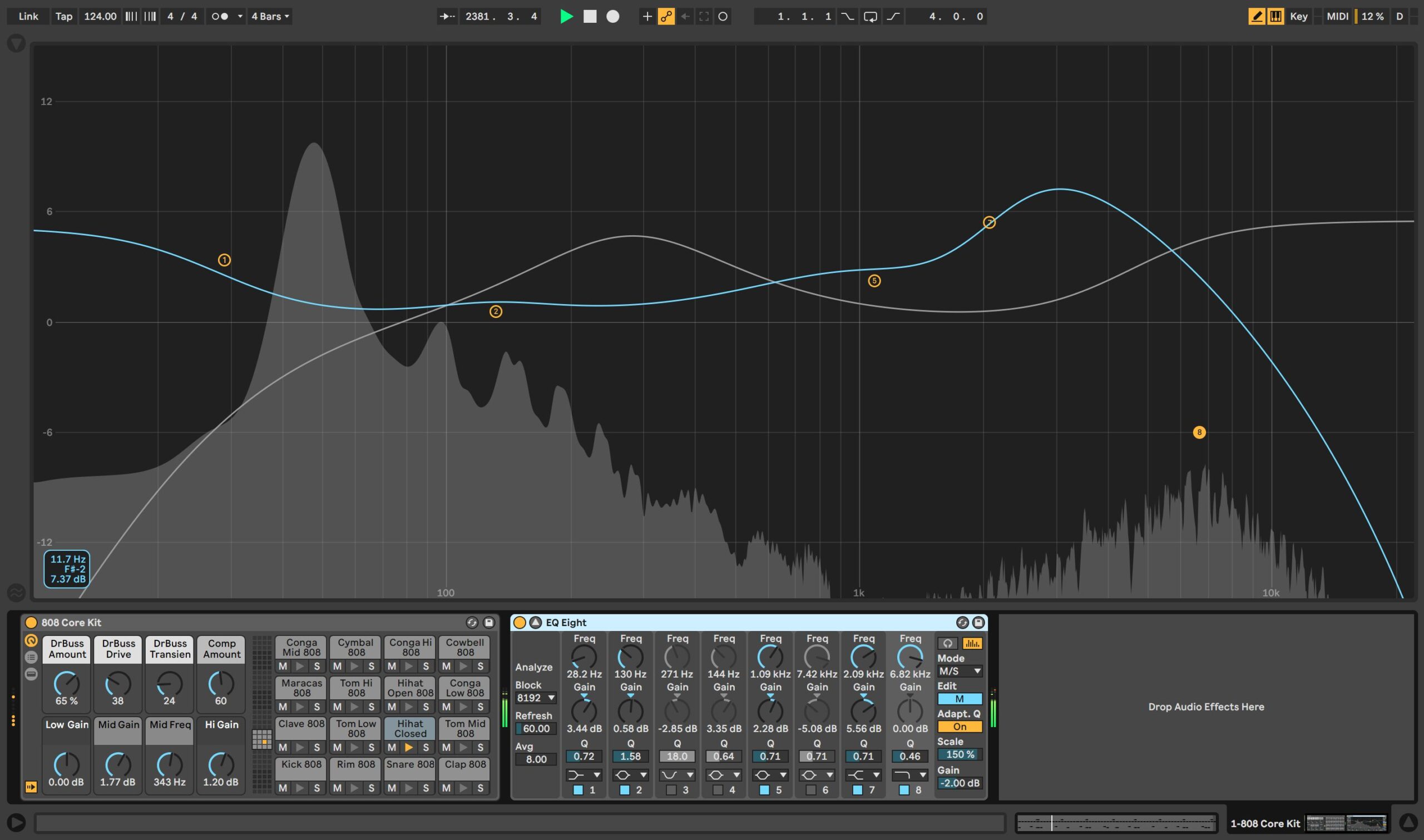Click the 124.00 tempo field
This screenshot has height=840, width=1424.
(100, 17)
